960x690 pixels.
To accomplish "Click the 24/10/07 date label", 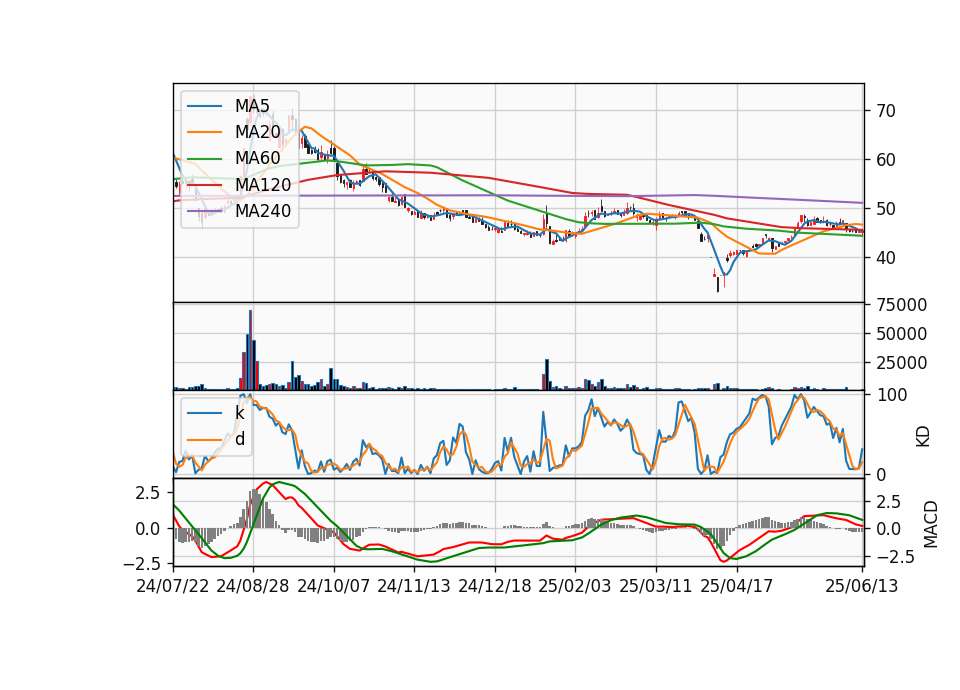I will coord(334,586).
